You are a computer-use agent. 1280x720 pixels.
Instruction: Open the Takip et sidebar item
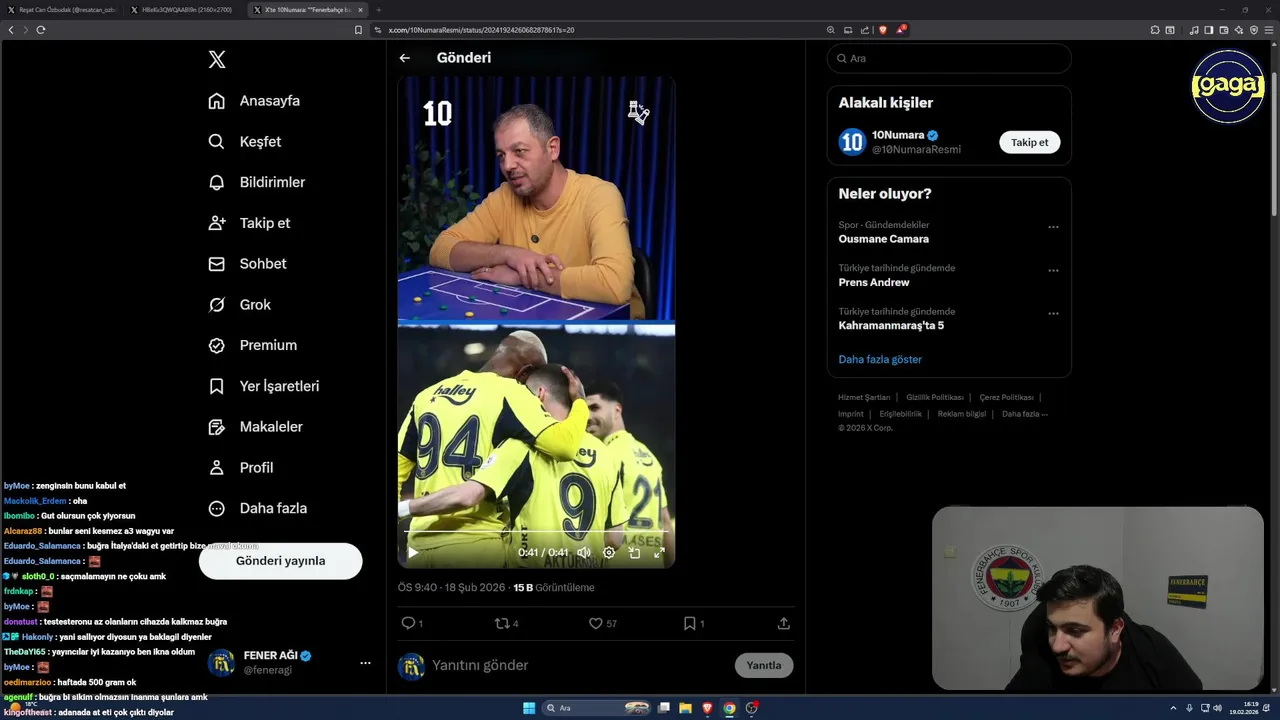249,223
